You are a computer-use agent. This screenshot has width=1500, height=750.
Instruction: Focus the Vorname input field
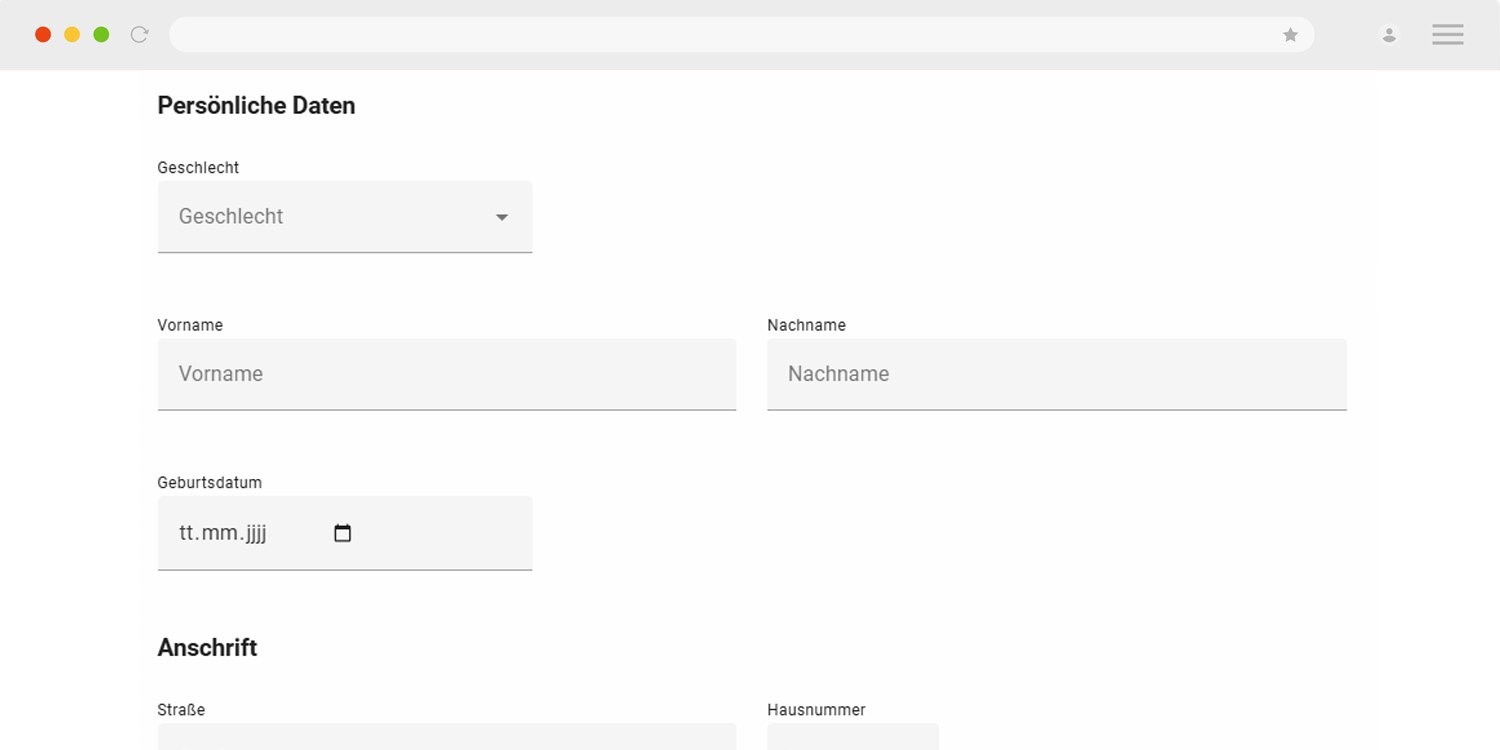pos(447,374)
